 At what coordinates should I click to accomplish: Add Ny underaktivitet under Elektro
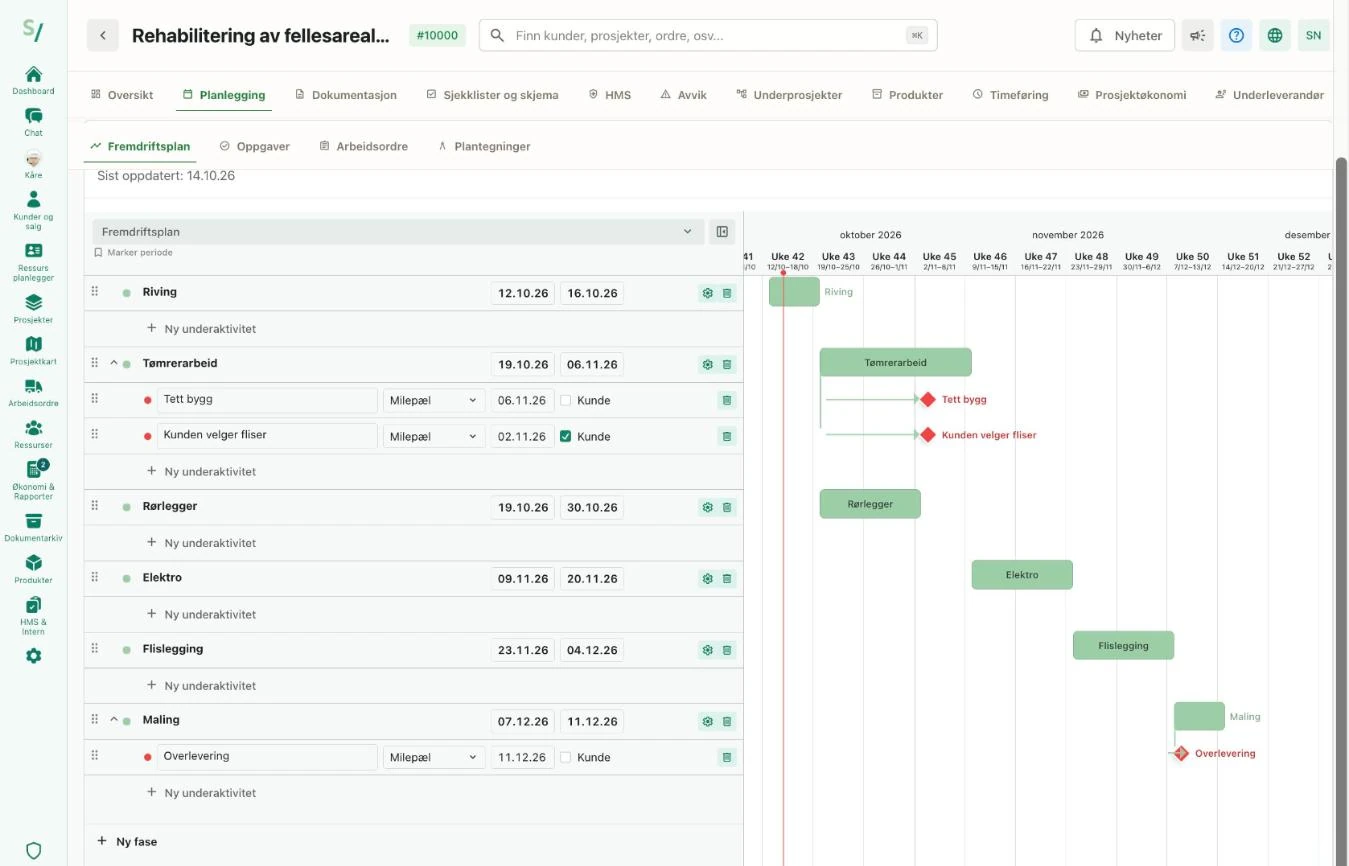(x=202, y=614)
